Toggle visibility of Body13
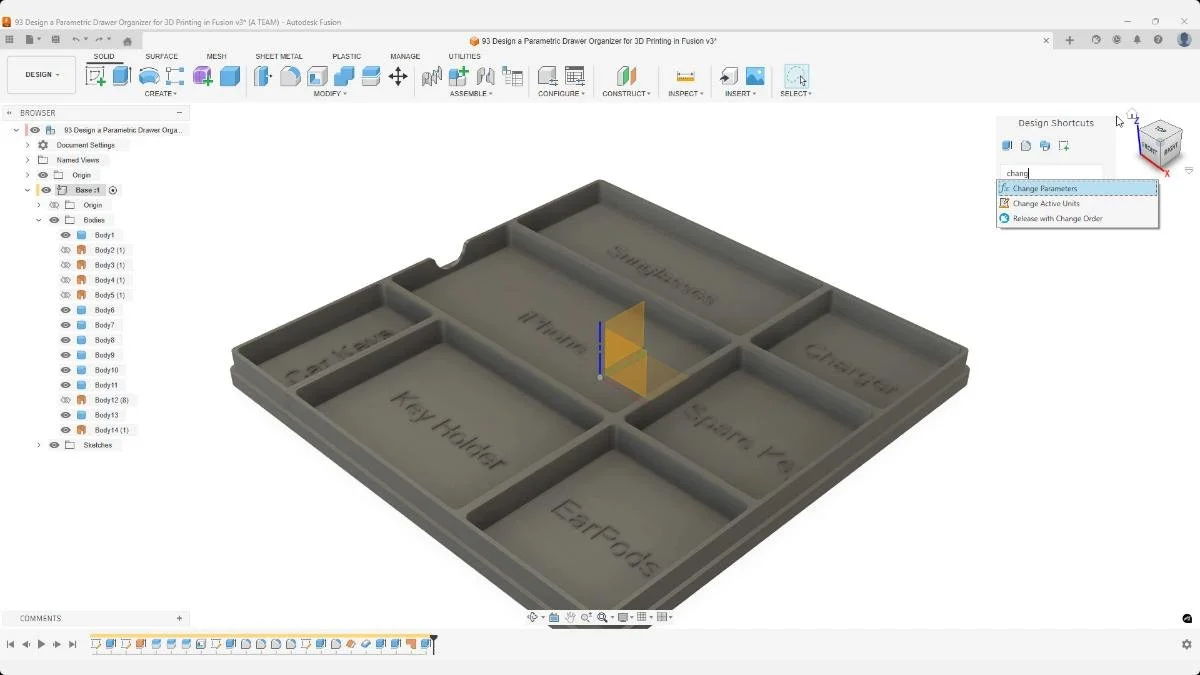Viewport: 1200px width, 675px height. (x=66, y=415)
